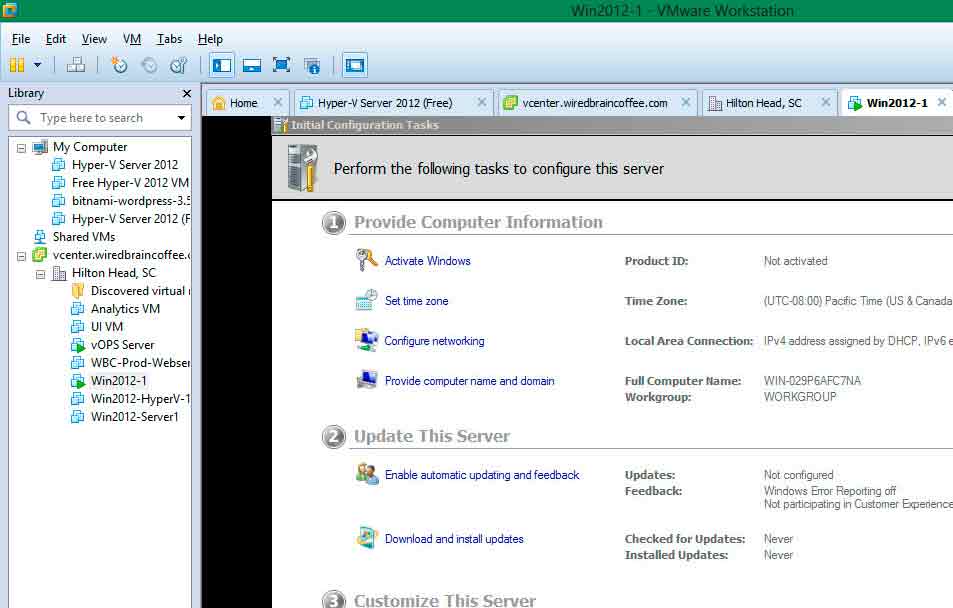
Task: Click the Set time zone calendar icon
Action: click(x=366, y=300)
